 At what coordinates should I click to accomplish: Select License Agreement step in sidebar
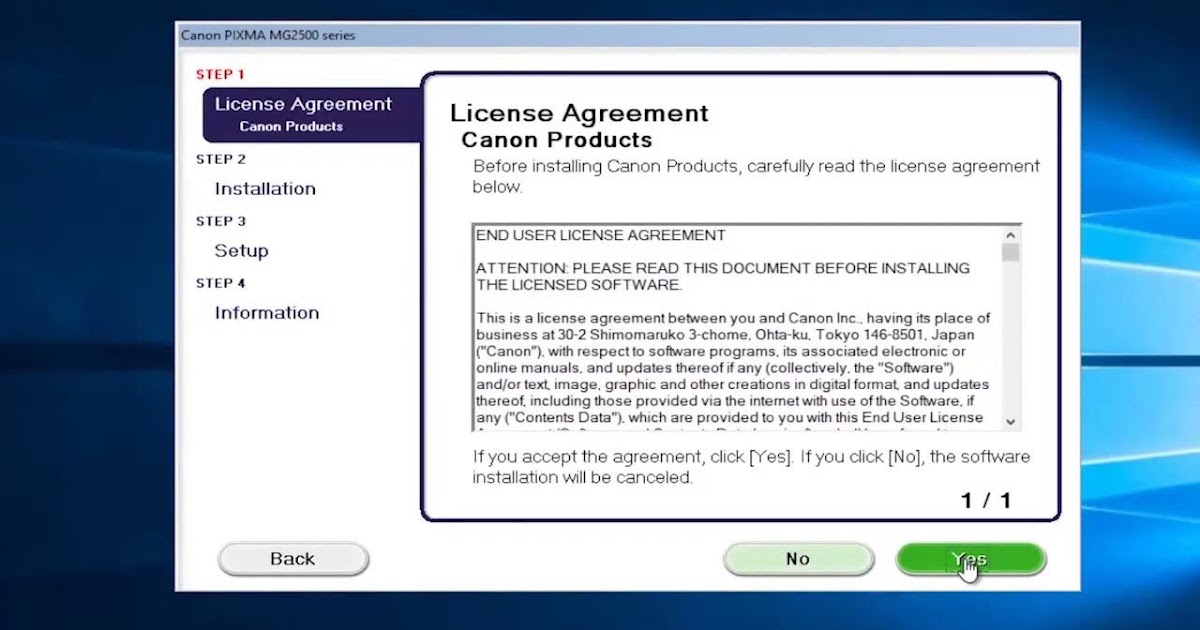pos(311,114)
